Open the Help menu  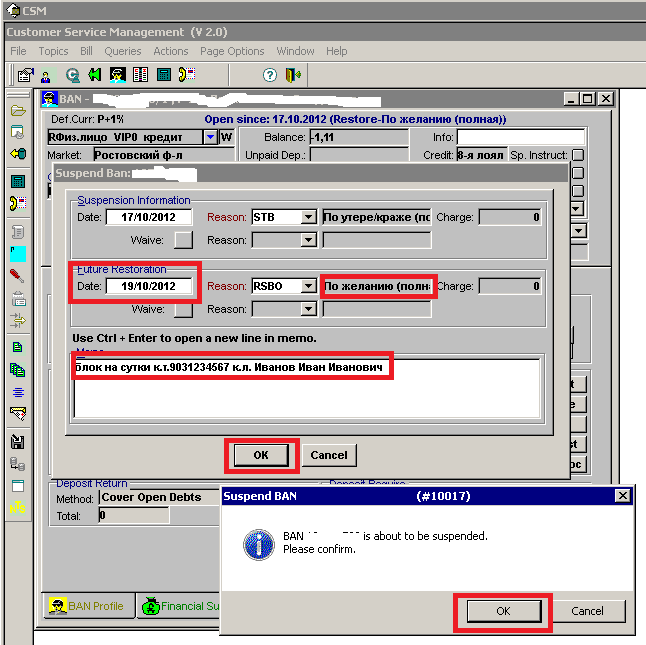click(x=337, y=51)
